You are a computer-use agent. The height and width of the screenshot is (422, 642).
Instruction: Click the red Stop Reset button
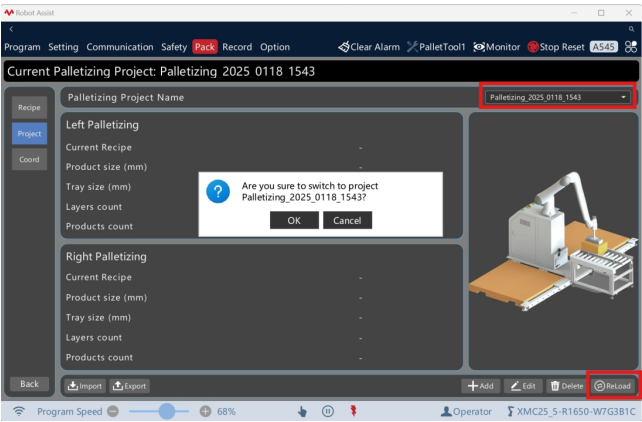pos(556,47)
